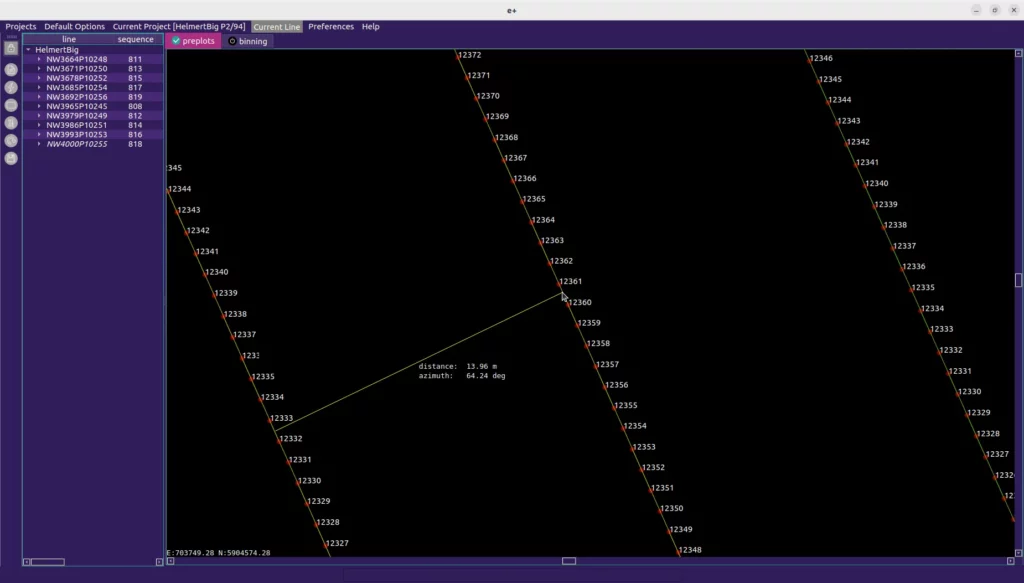The height and width of the screenshot is (583, 1024).
Task: Expand line NW3664P10248
Action: (39, 59)
